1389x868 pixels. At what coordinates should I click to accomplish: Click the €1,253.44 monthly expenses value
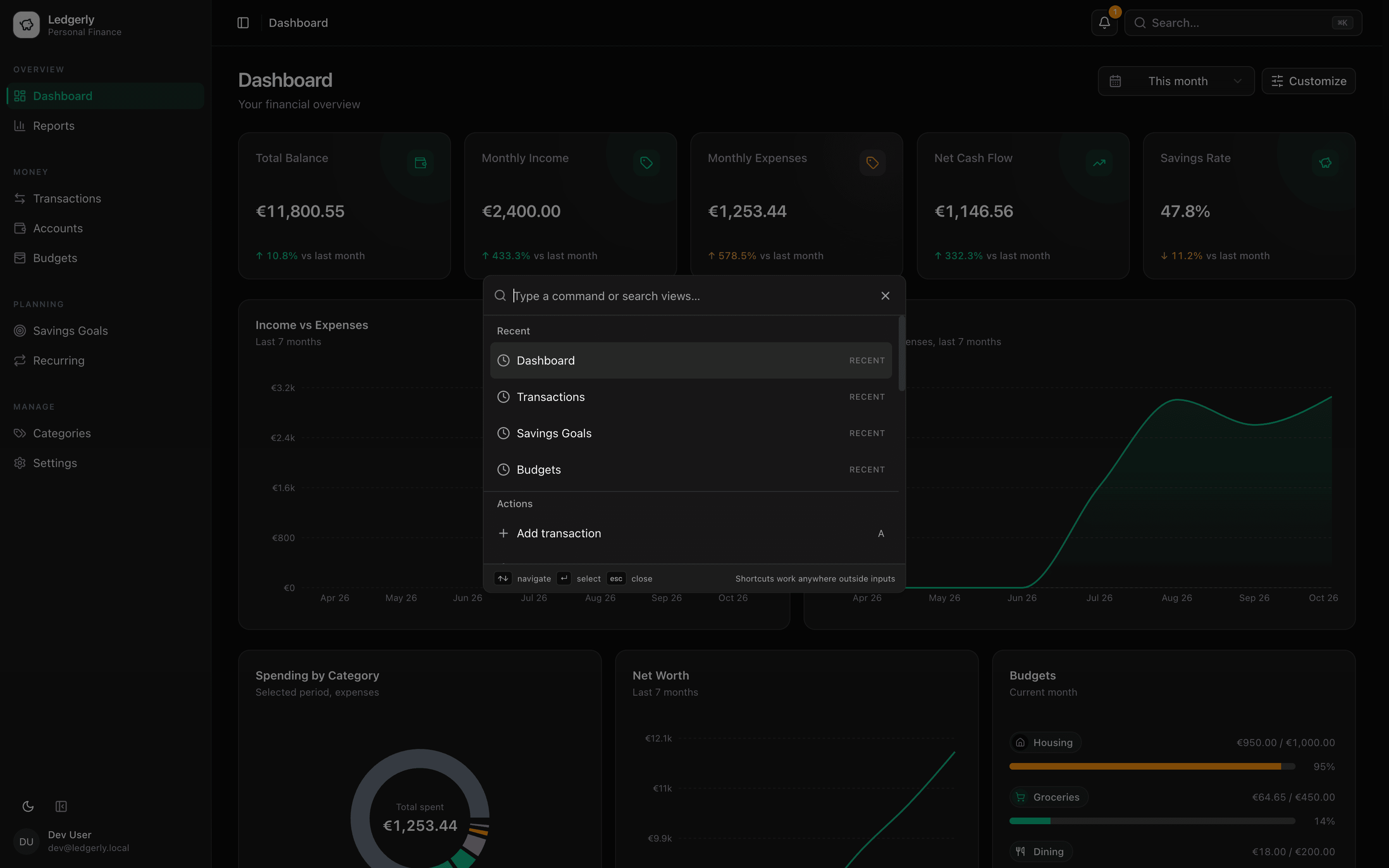coord(747,211)
